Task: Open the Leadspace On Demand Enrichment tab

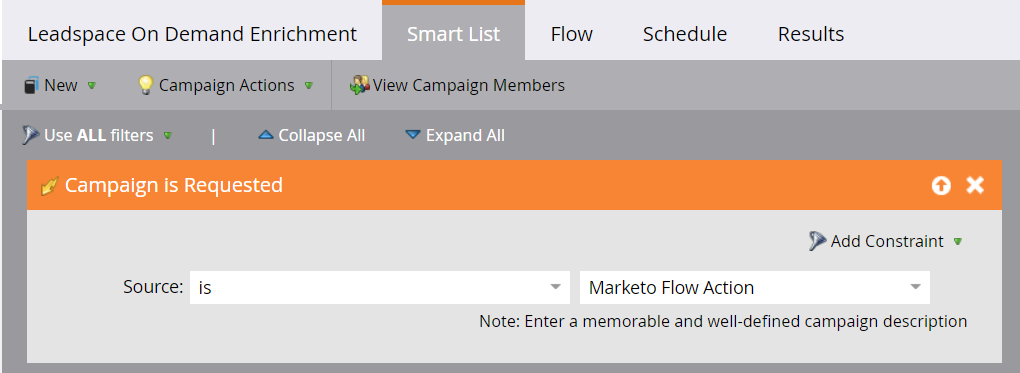Action: coord(192,34)
